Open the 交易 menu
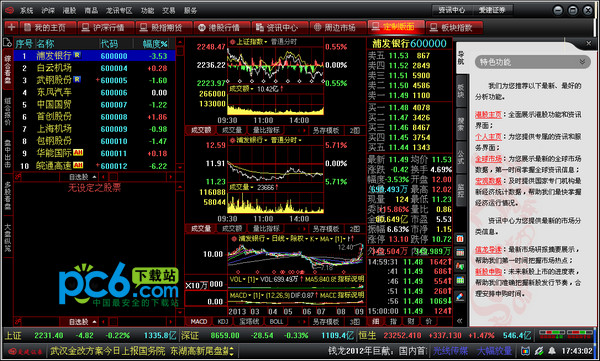Screen dimensions: 600x361 (168, 10)
